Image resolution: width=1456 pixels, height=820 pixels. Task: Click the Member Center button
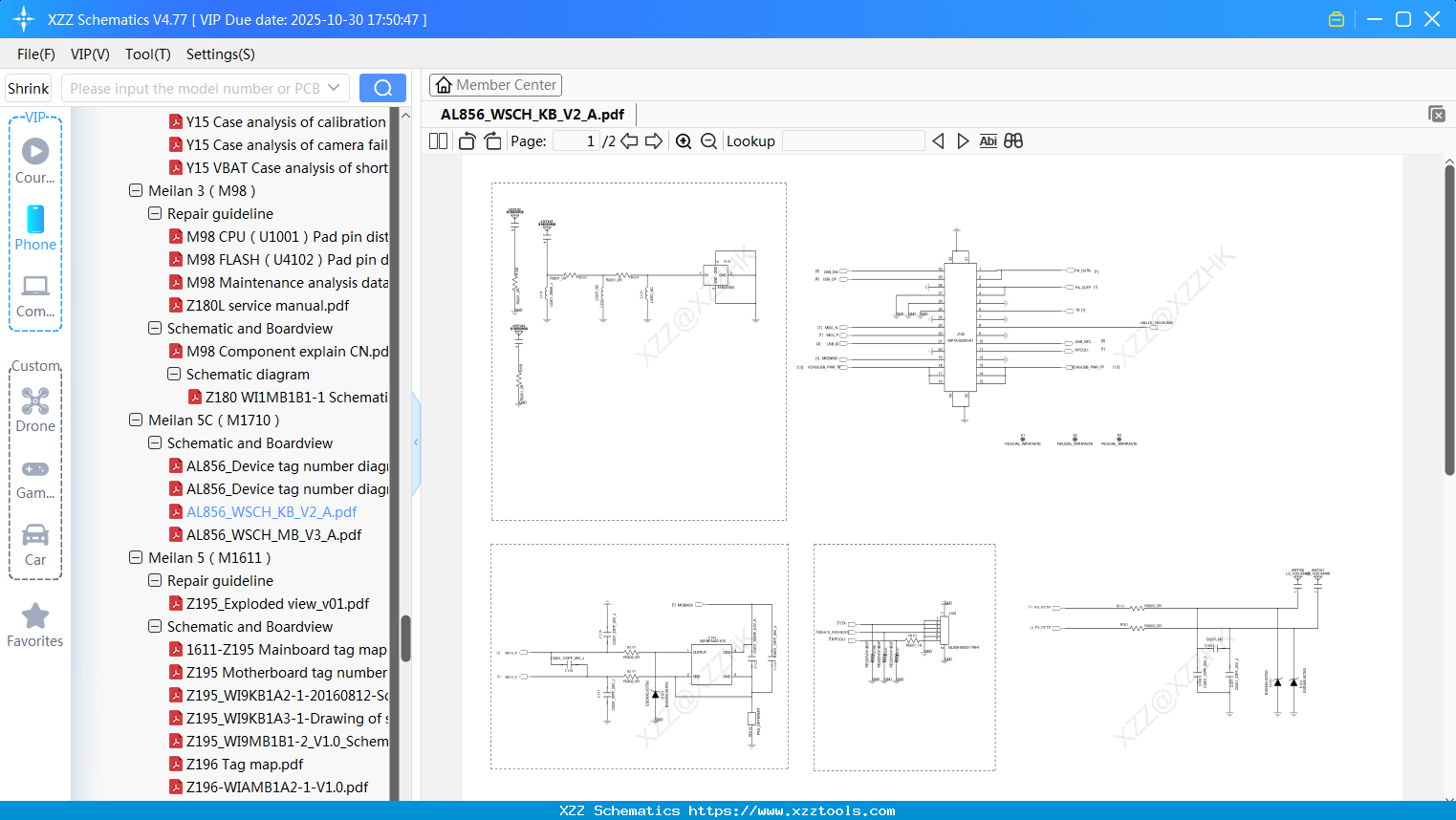pyautogui.click(x=495, y=85)
